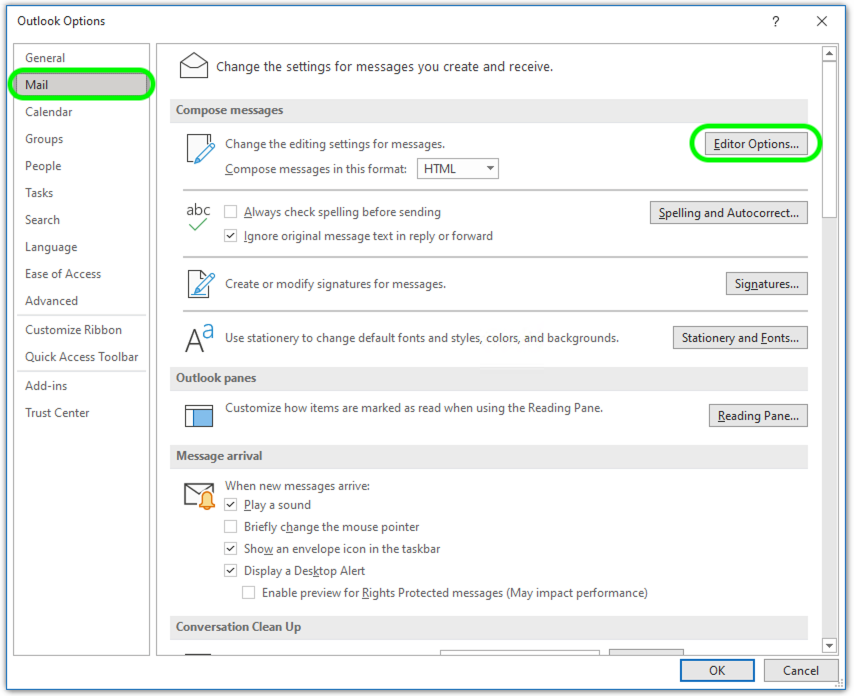Screen dimensions: 858x696
Task: Open Language options category
Action: [x=81, y=247]
